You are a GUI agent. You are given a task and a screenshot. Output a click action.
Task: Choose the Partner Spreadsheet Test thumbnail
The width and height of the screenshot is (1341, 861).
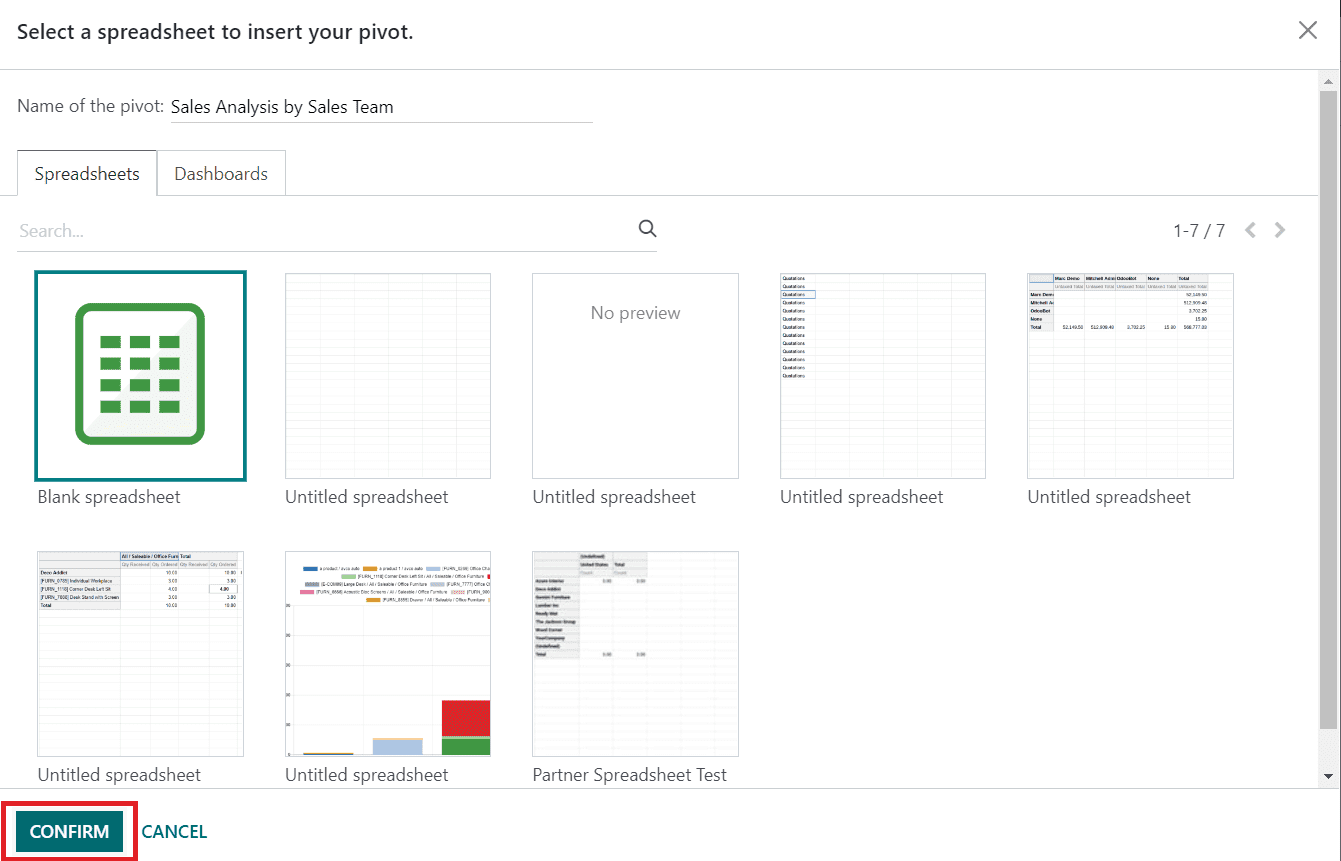(x=635, y=653)
